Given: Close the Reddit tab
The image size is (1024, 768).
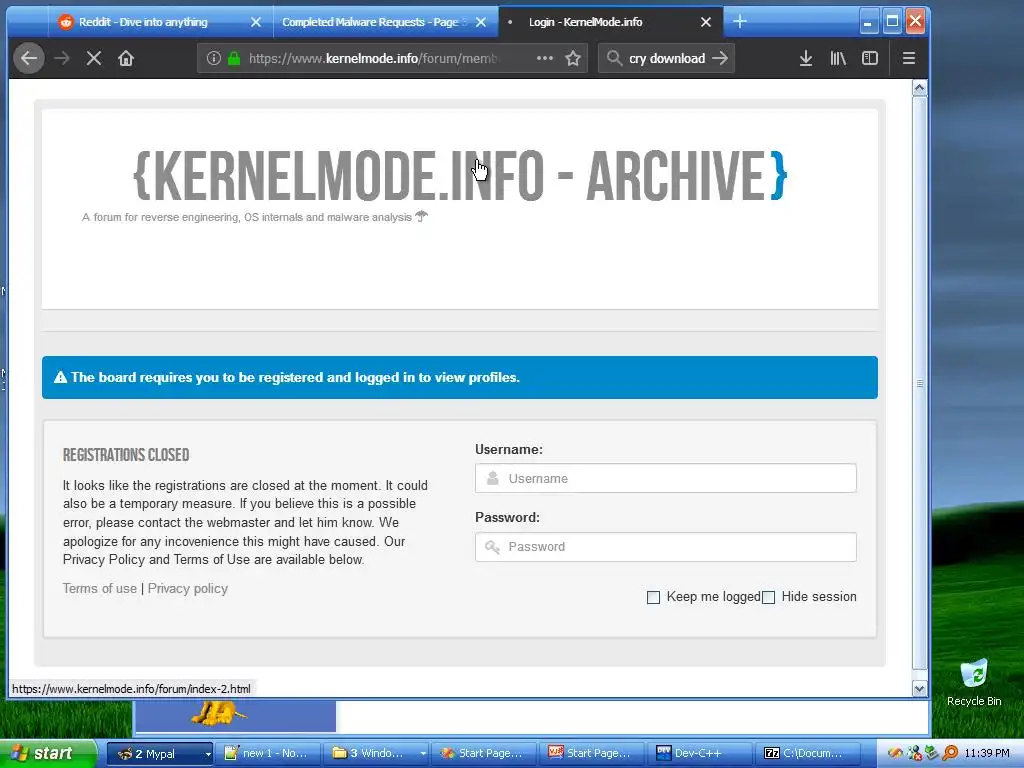Looking at the screenshot, I should coord(256,22).
